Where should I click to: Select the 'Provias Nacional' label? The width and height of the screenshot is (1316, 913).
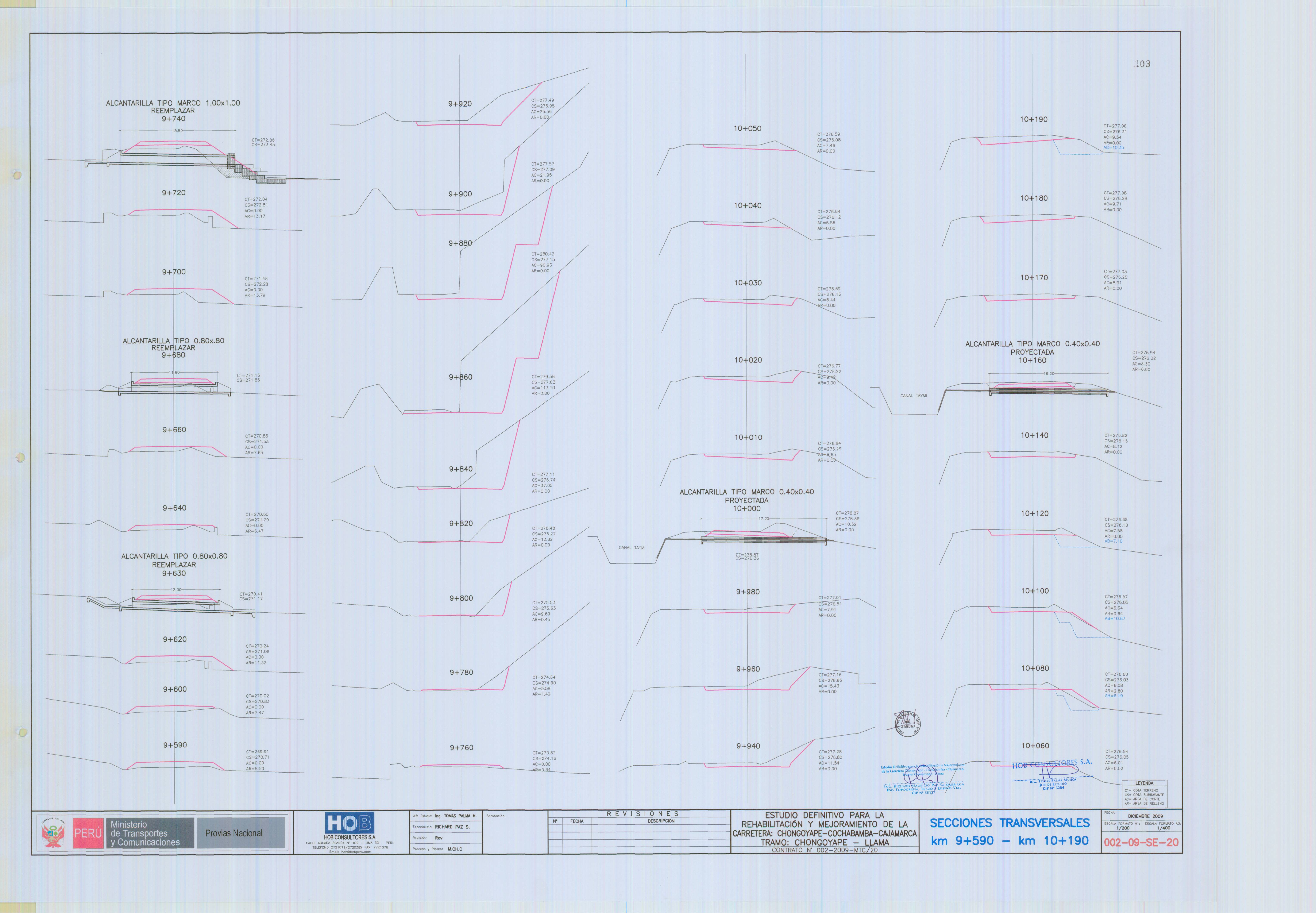tap(234, 834)
